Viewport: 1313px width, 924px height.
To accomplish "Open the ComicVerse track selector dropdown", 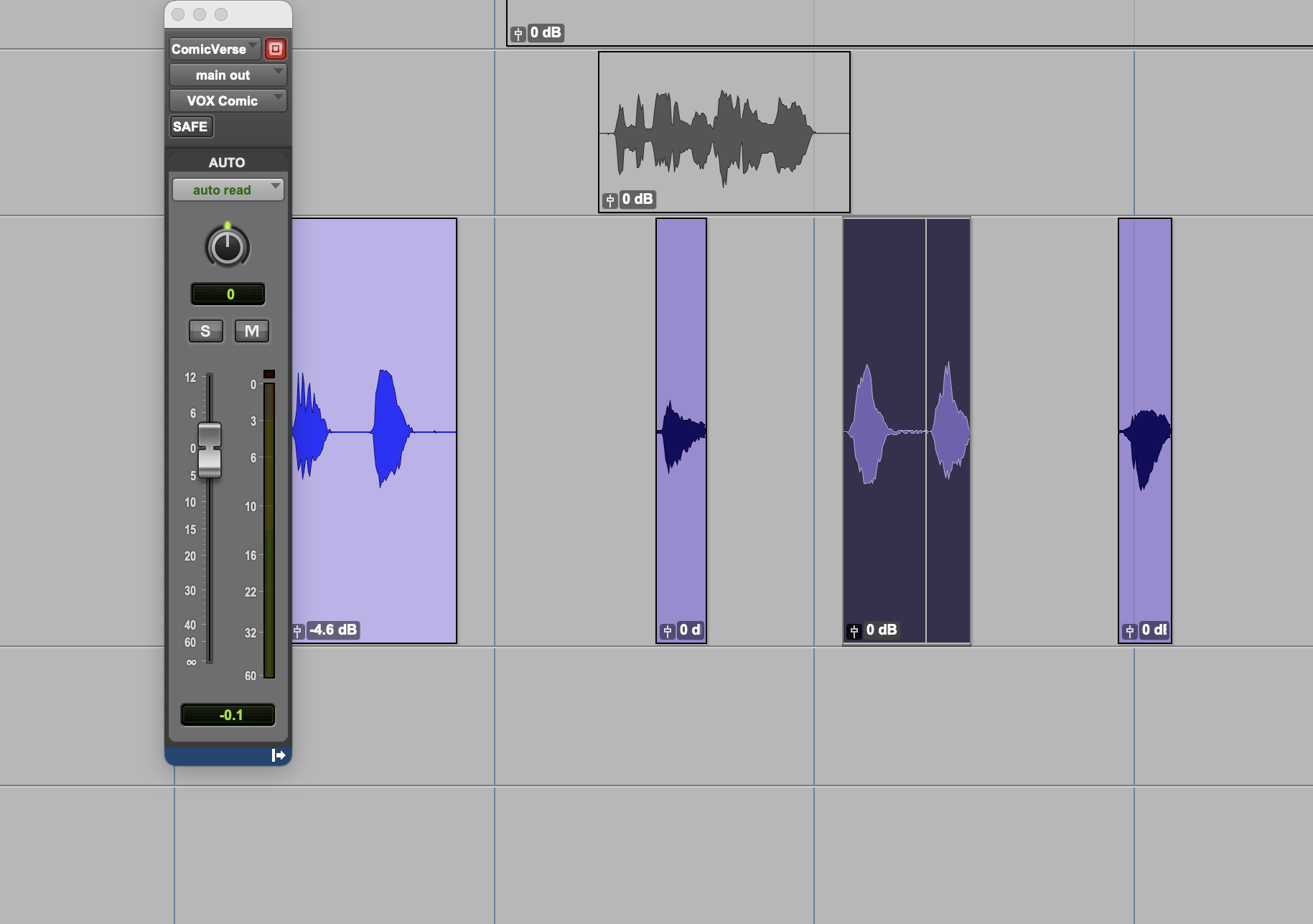I will [x=215, y=49].
